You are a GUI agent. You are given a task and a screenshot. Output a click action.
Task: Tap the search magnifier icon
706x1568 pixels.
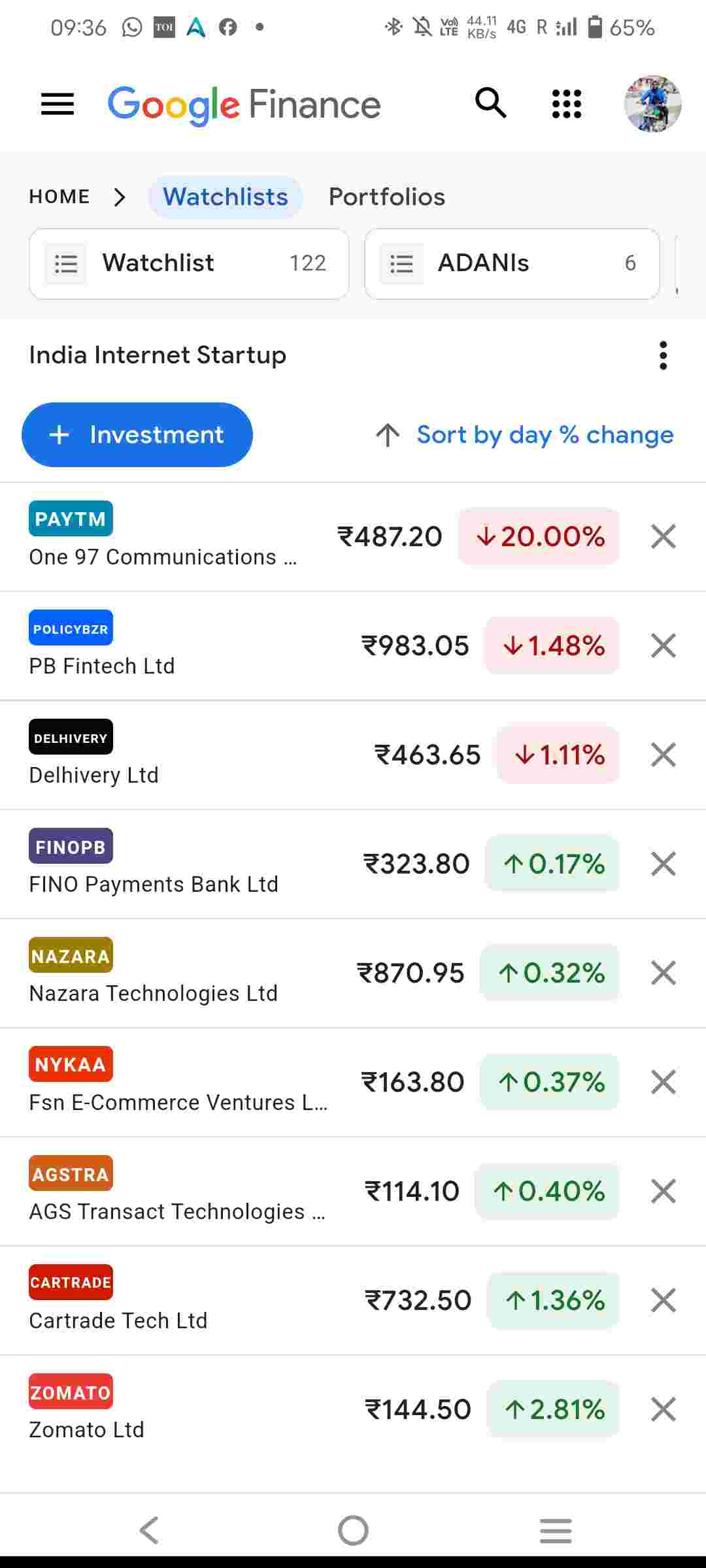coord(490,104)
